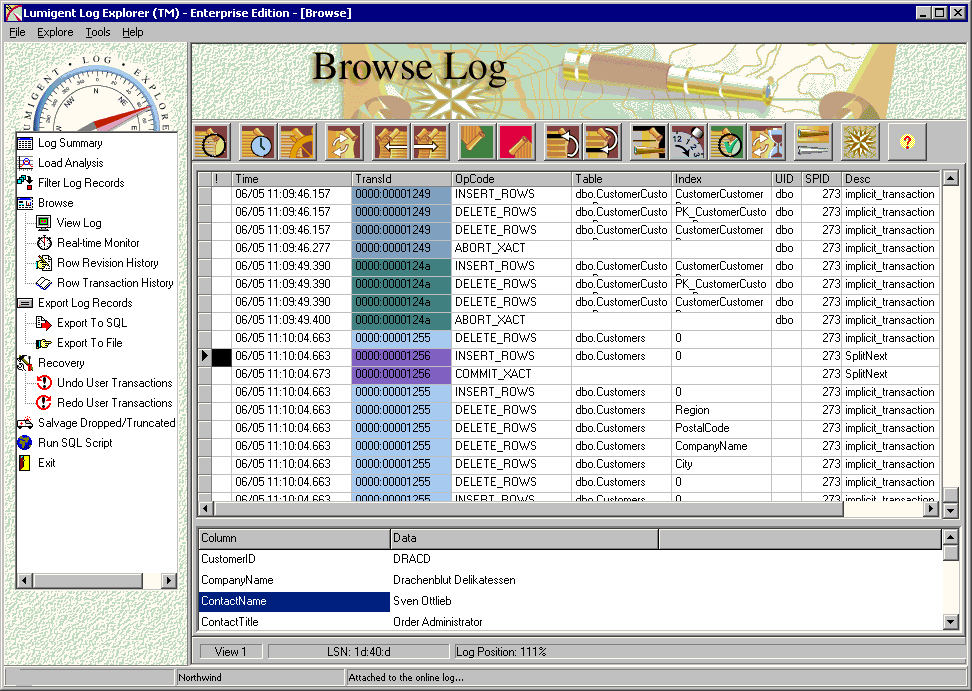
Task: Click the Time column header
Action: [291, 178]
